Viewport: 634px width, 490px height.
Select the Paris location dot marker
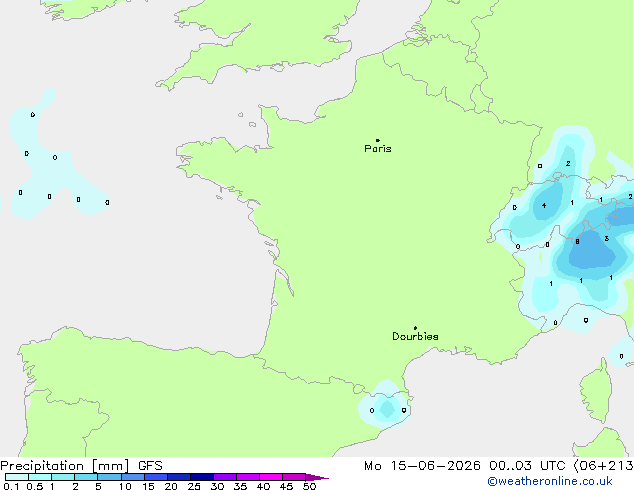pos(378,140)
